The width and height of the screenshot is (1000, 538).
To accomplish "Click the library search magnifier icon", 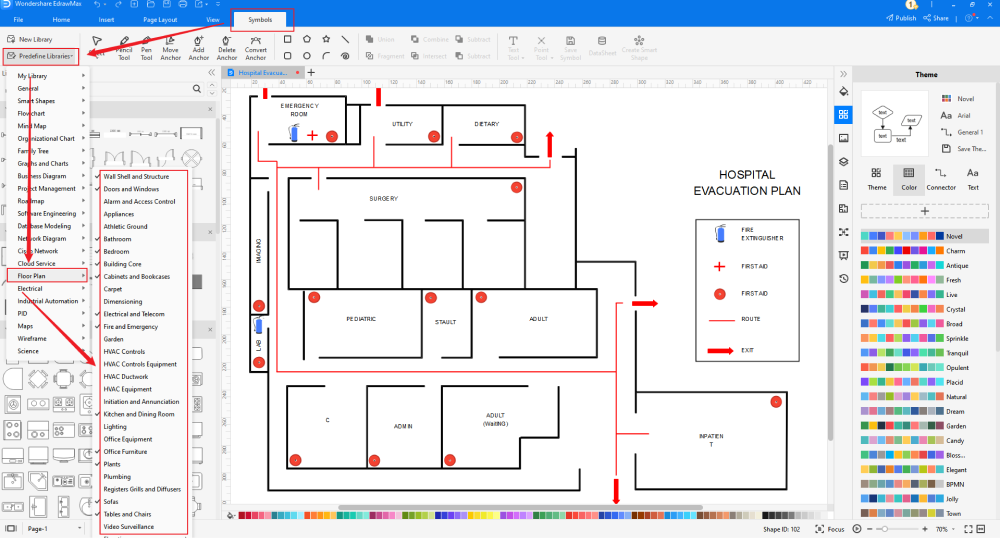I will 197,89.
